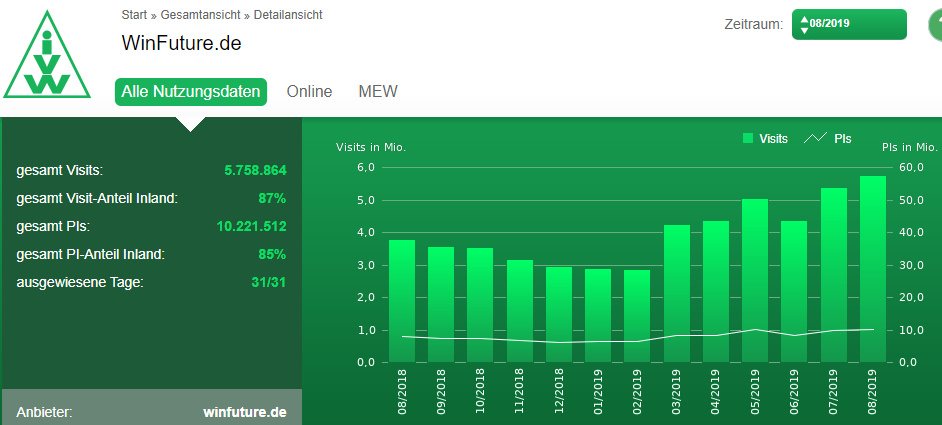942x425 pixels.
Task: Switch to the Online tab
Action: click(309, 92)
